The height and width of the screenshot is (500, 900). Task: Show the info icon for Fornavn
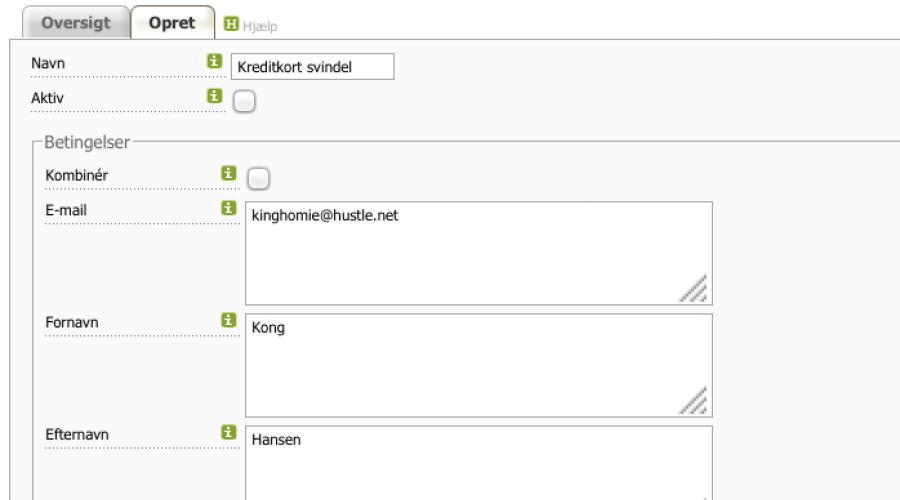coord(229,320)
